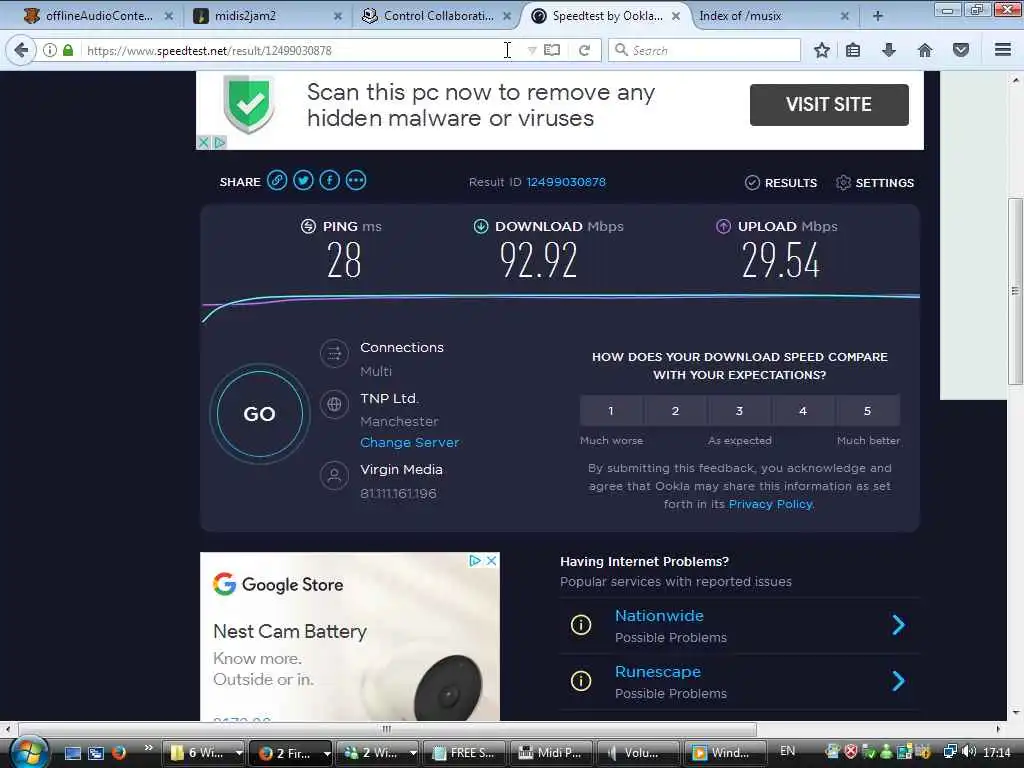Open the Firefox hamburger menu
This screenshot has width=1024, height=768.
click(1002, 50)
